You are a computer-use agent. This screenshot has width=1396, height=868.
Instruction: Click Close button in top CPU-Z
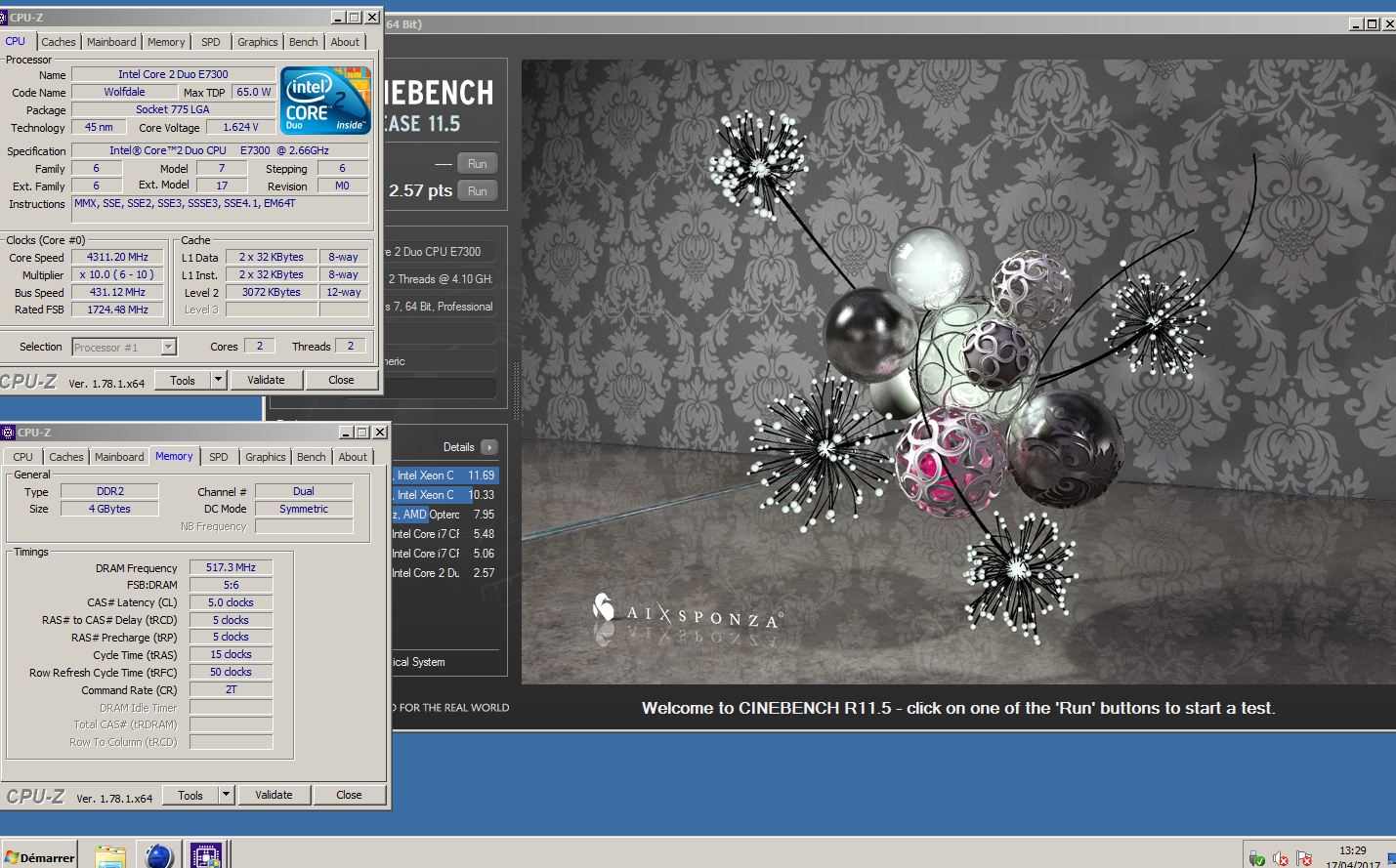tap(341, 380)
